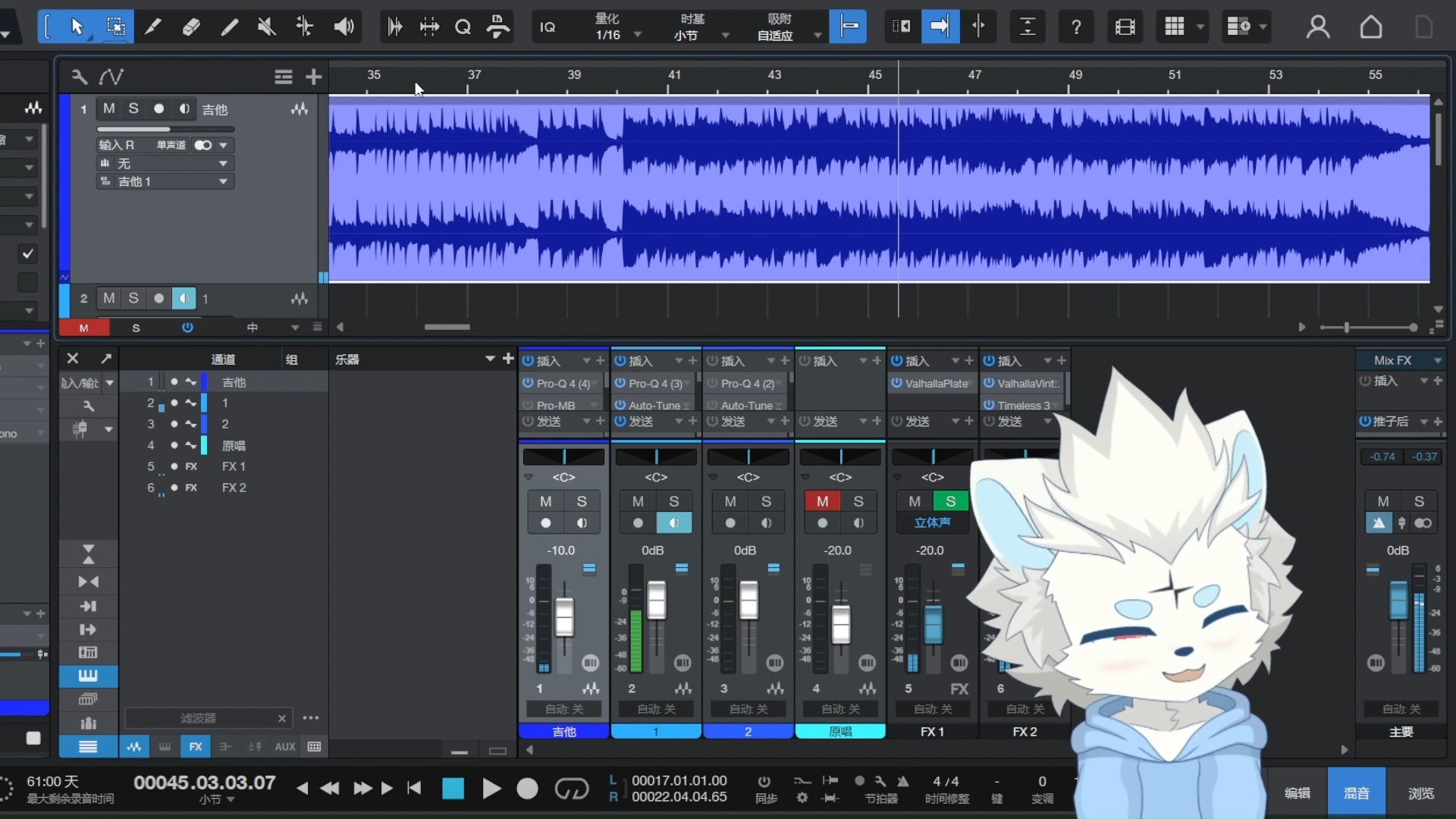Screen dimensions: 1456x819
Task: Expand the 乐器 instruments dropdown
Action: coord(490,359)
